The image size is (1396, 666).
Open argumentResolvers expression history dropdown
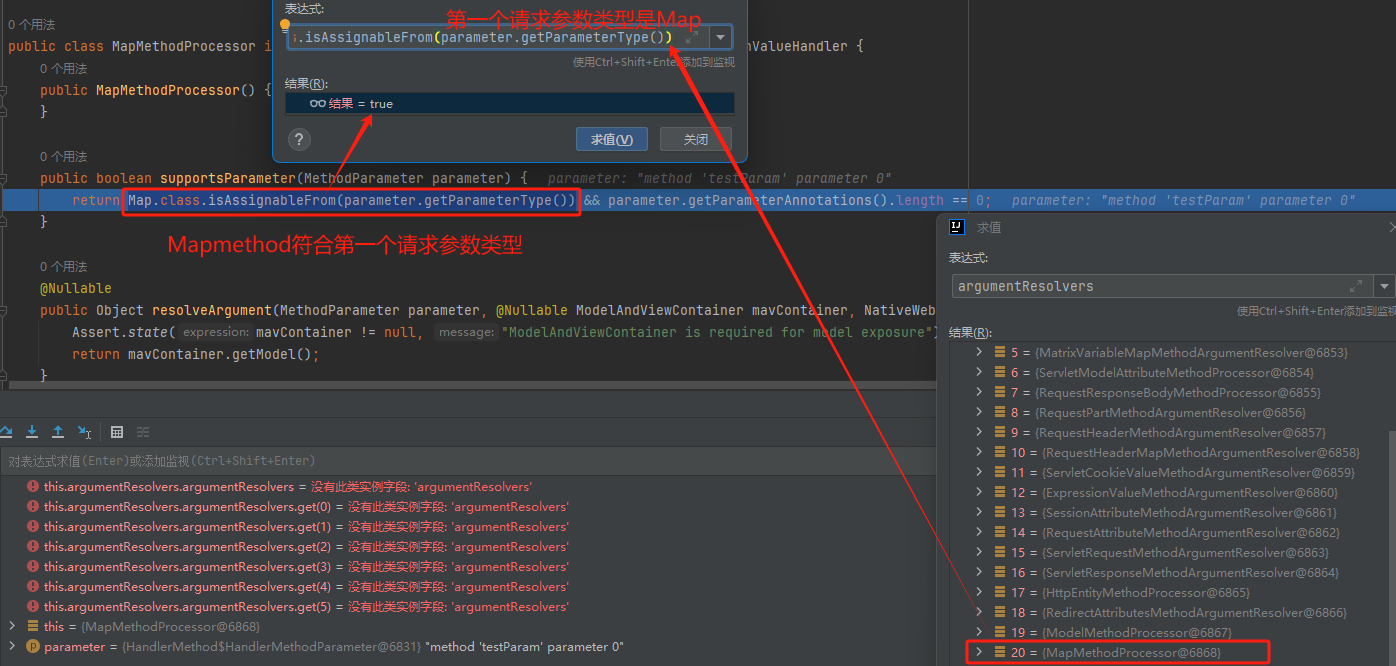pos(1384,286)
